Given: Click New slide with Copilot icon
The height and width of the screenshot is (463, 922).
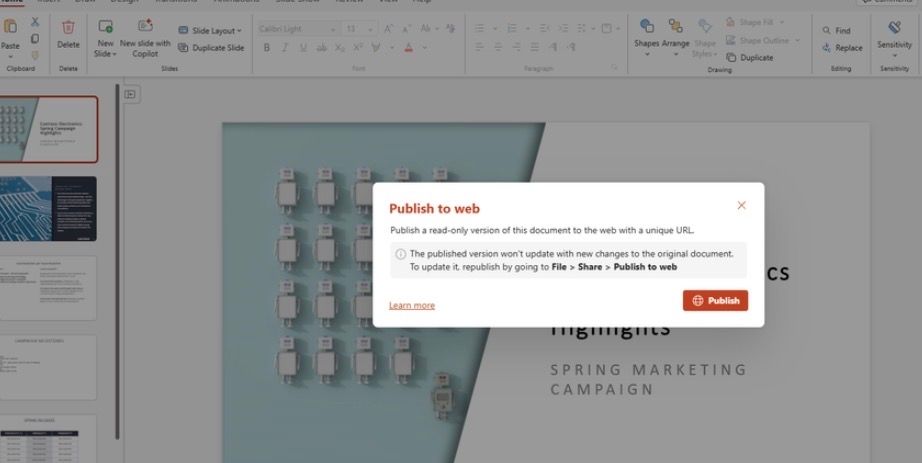Looking at the screenshot, I should 145,26.
